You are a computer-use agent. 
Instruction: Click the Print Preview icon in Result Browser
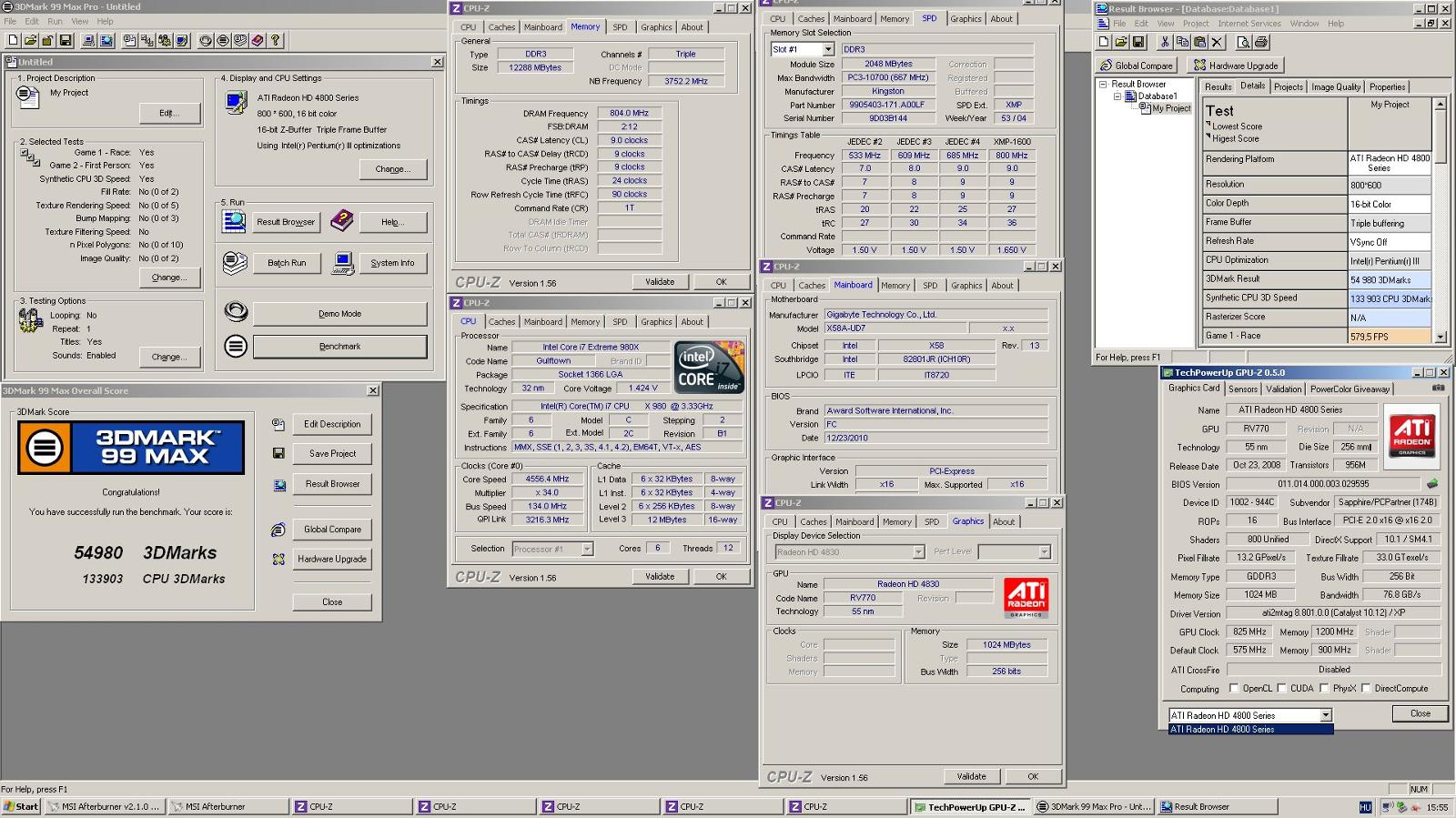pos(1243,42)
